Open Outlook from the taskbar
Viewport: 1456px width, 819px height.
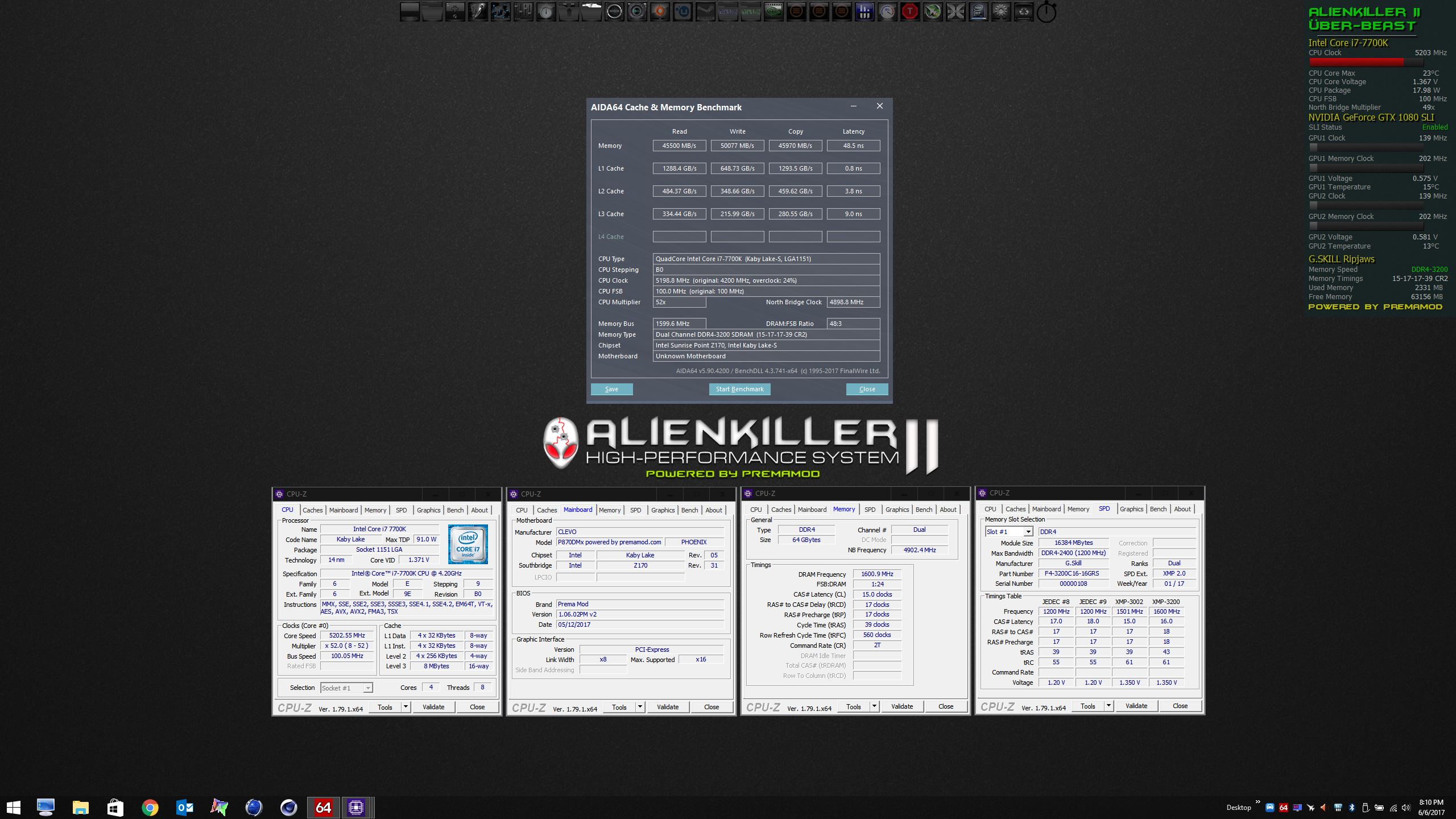pyautogui.click(x=185, y=807)
